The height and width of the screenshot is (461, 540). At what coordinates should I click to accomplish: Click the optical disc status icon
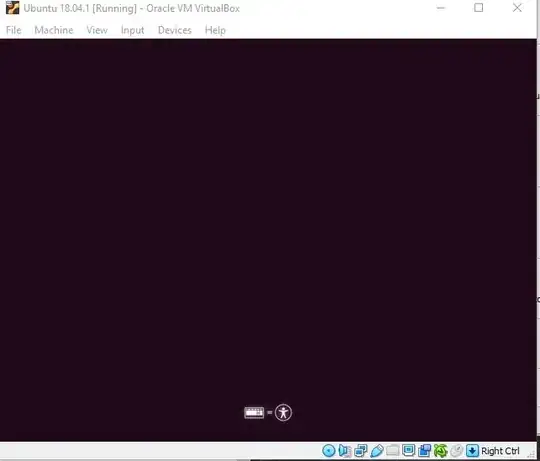tap(329, 450)
